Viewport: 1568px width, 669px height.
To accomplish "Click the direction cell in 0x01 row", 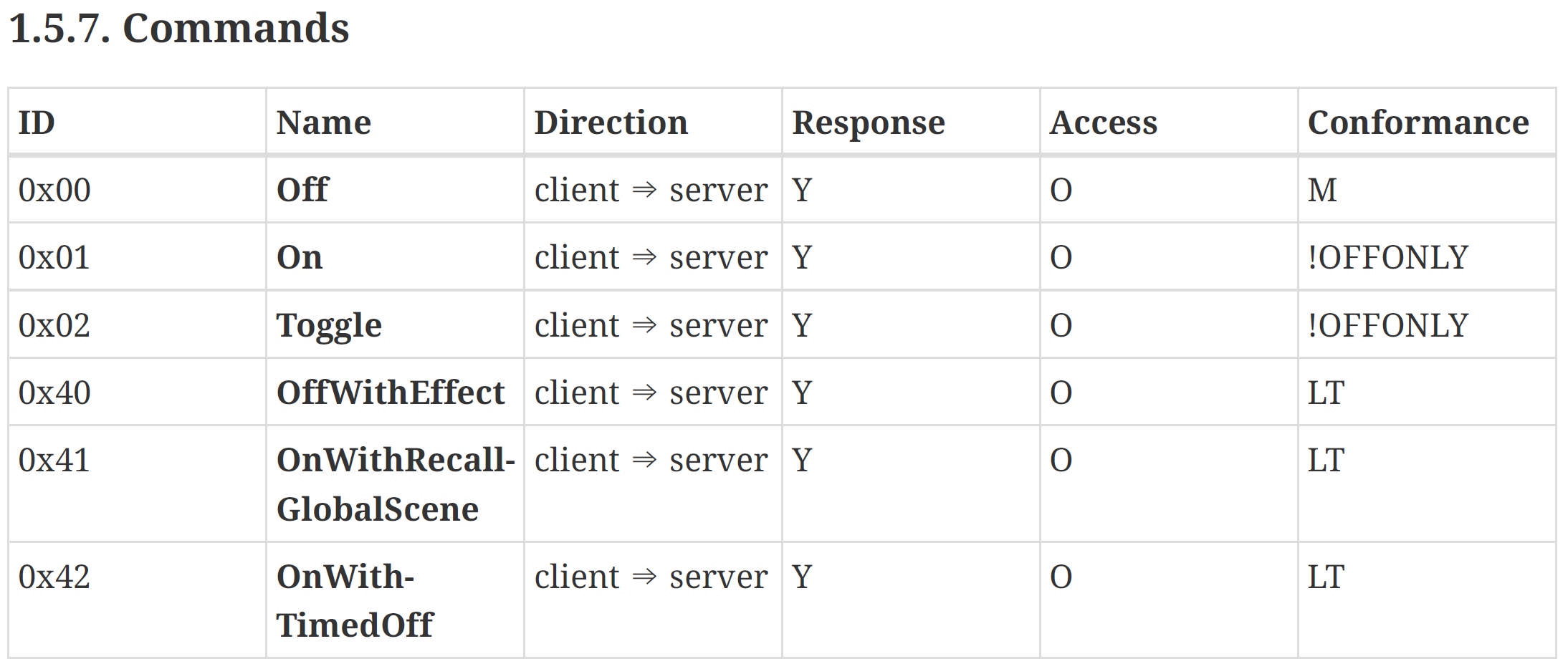I will pyautogui.click(x=651, y=257).
